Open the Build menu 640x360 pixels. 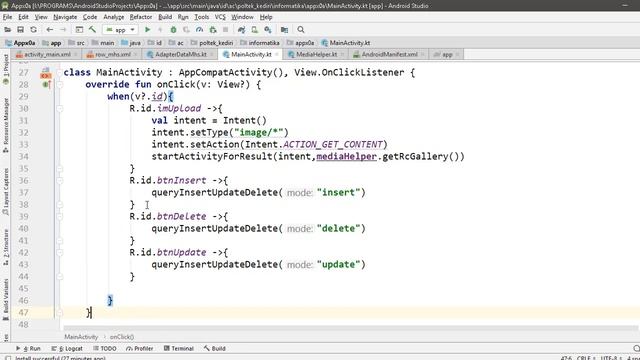165,17
